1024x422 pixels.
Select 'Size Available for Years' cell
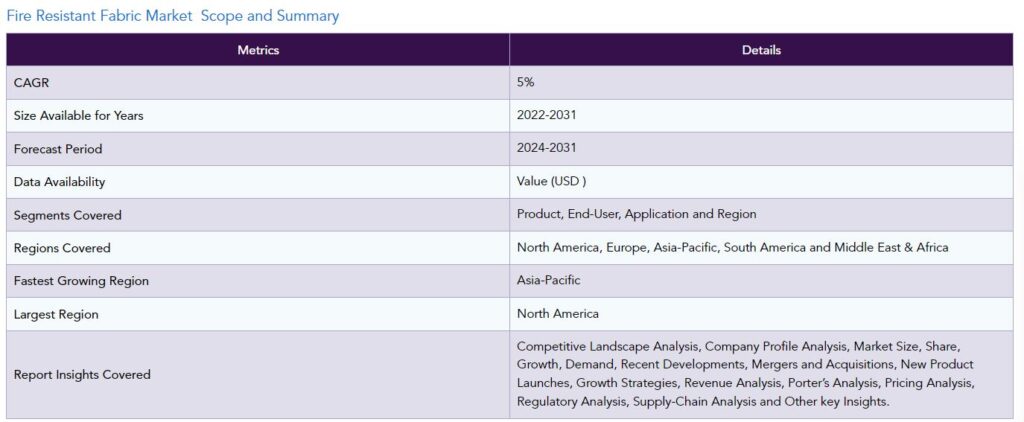258,116
